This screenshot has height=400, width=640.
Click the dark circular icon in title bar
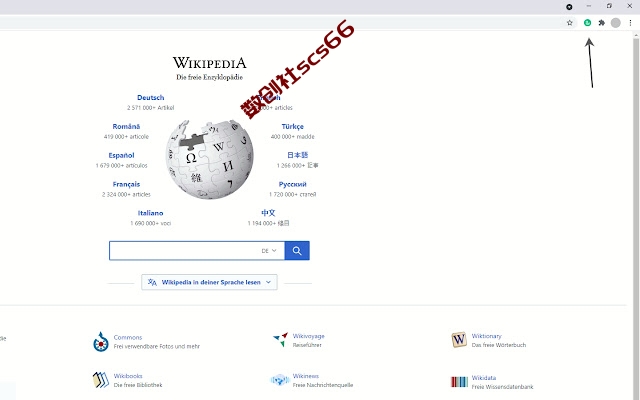(x=569, y=7)
